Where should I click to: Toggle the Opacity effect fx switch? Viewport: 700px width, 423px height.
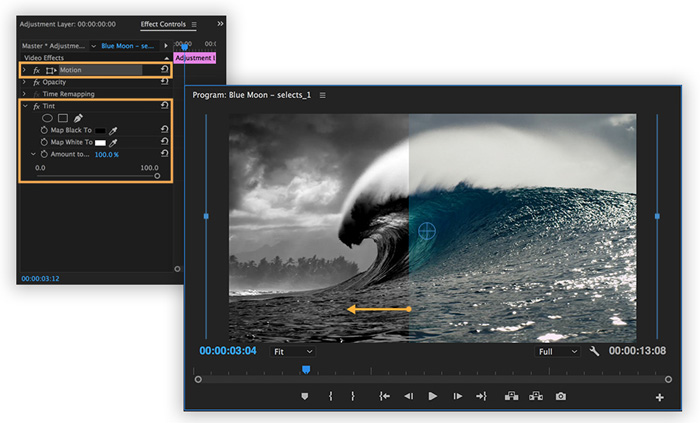[x=37, y=83]
